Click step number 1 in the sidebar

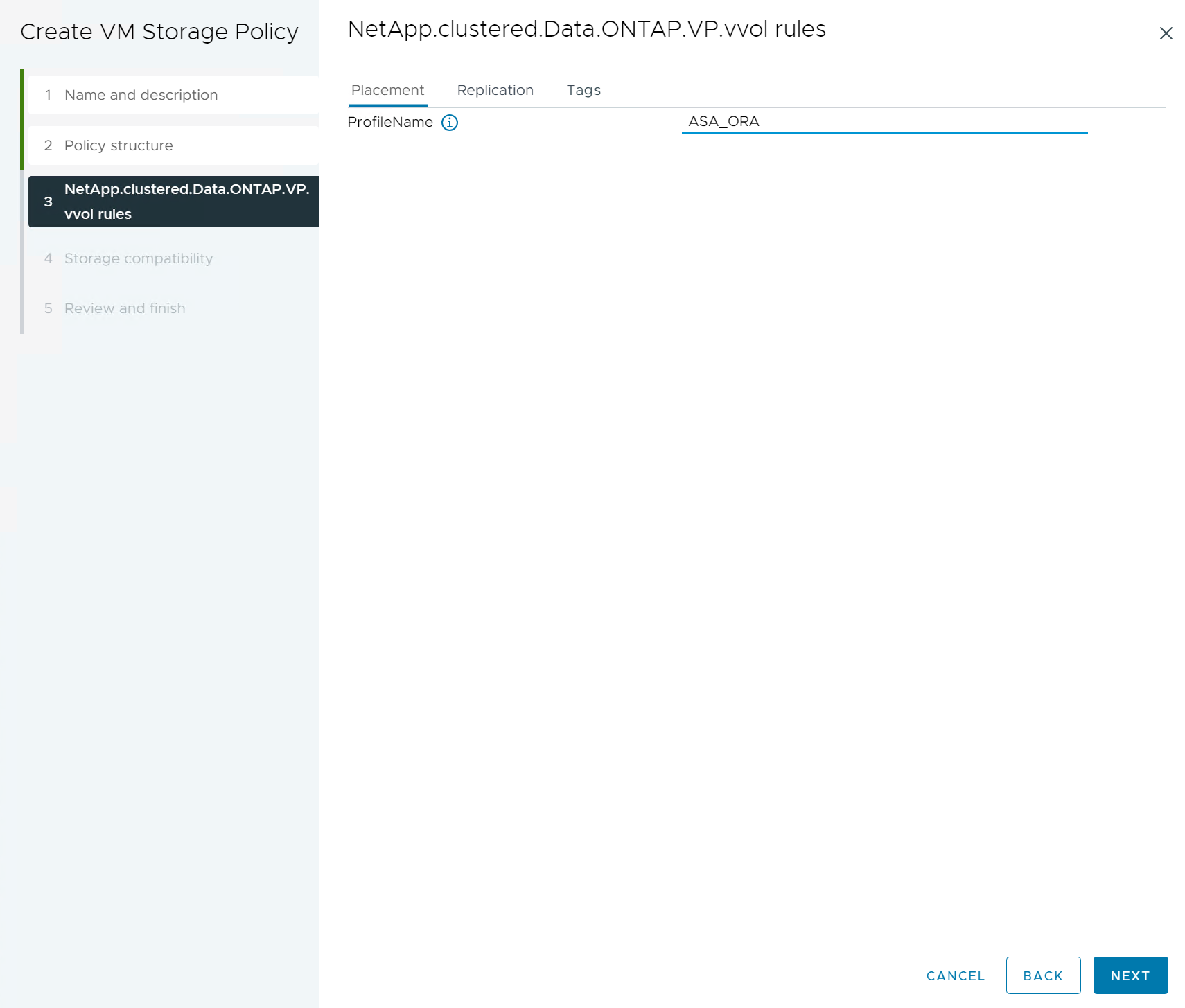[48, 95]
